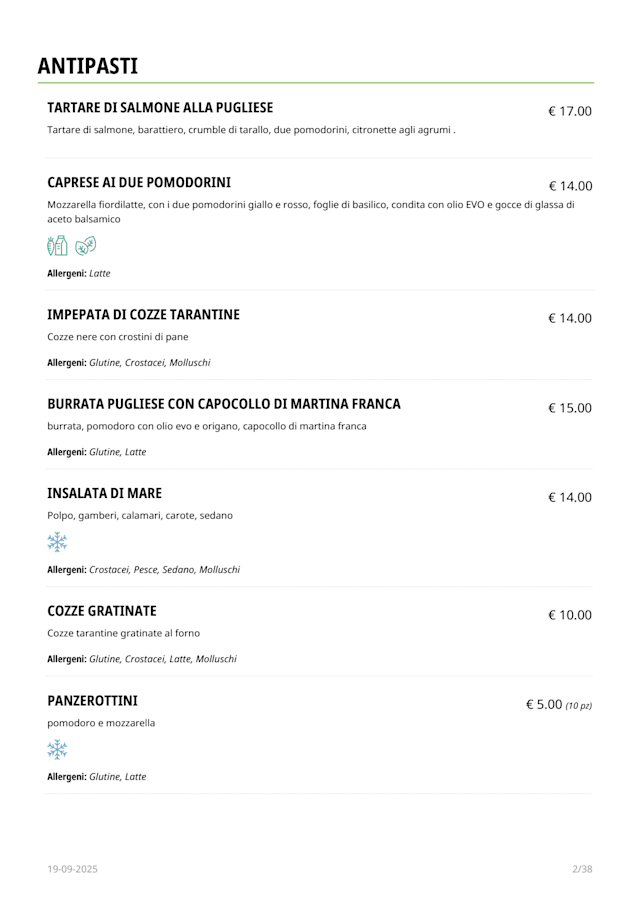
Task: Select the ANTIPASTI section heading
Action: pyautogui.click(x=88, y=66)
